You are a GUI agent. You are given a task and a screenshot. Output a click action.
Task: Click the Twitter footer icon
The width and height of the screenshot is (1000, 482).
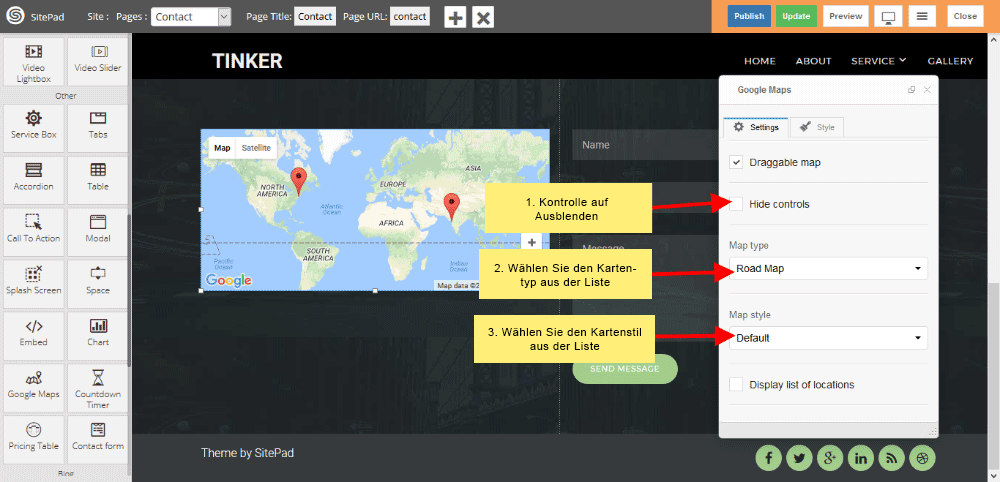click(800, 457)
